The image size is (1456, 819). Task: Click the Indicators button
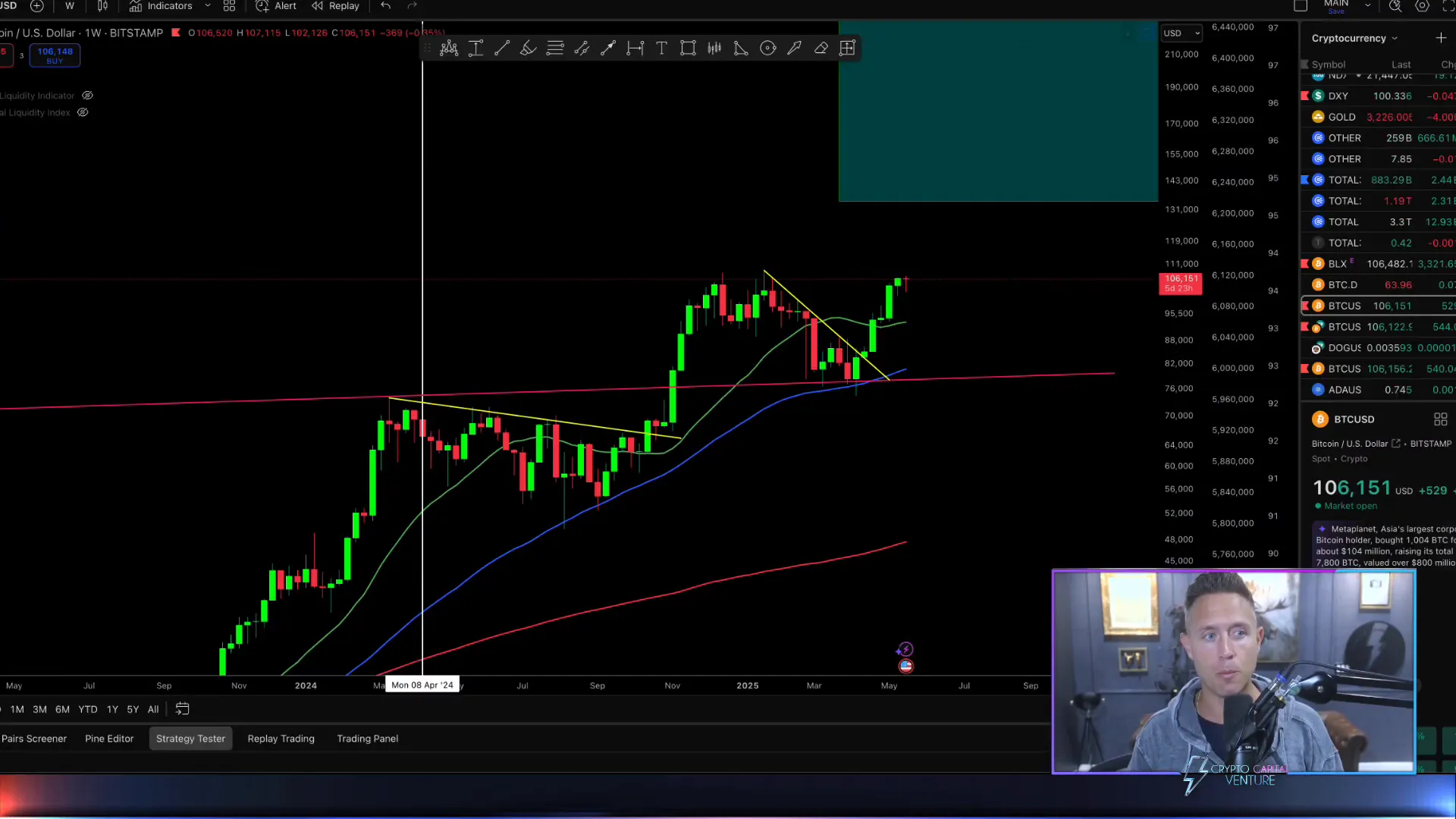coord(161,6)
